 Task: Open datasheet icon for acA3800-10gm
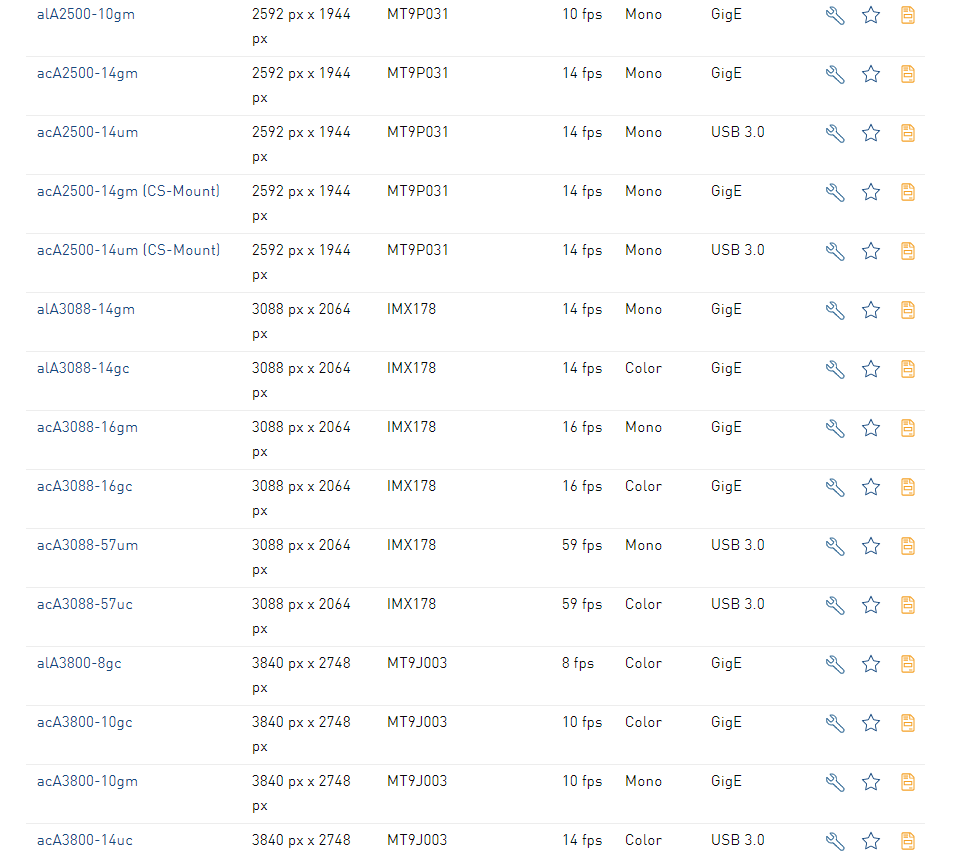pyautogui.click(x=908, y=782)
